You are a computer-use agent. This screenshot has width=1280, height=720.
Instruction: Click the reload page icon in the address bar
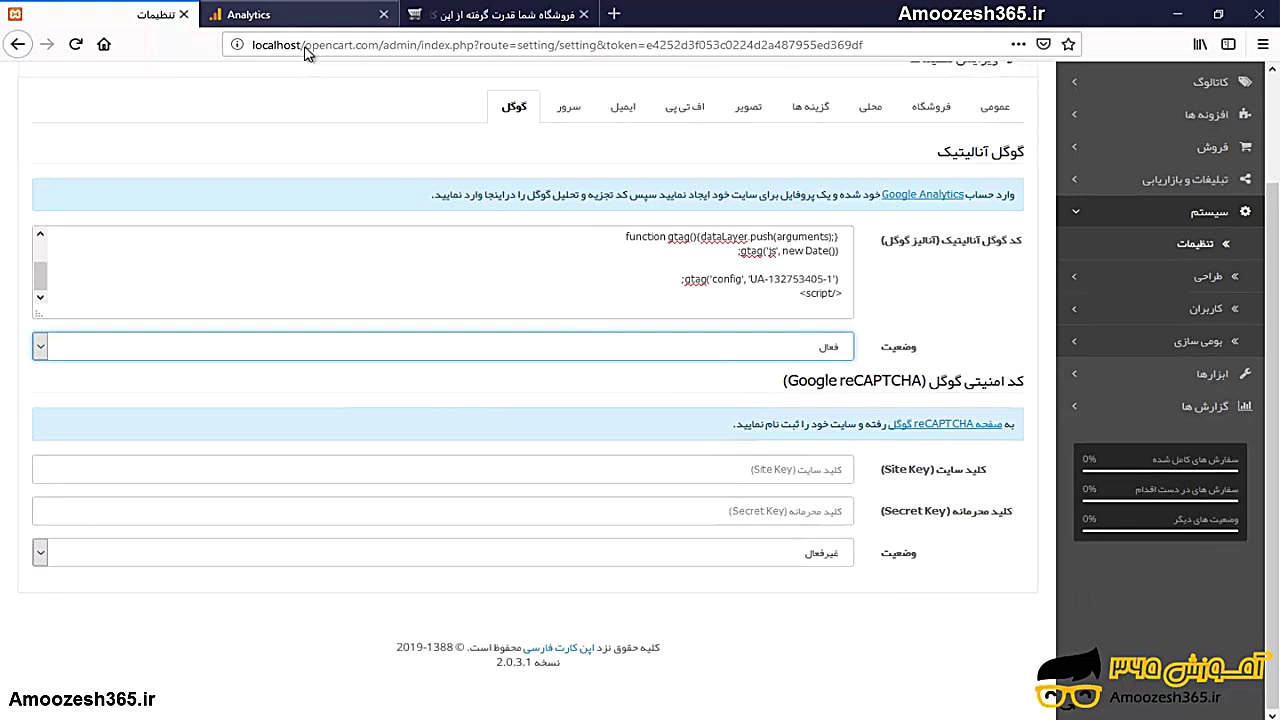(75, 44)
